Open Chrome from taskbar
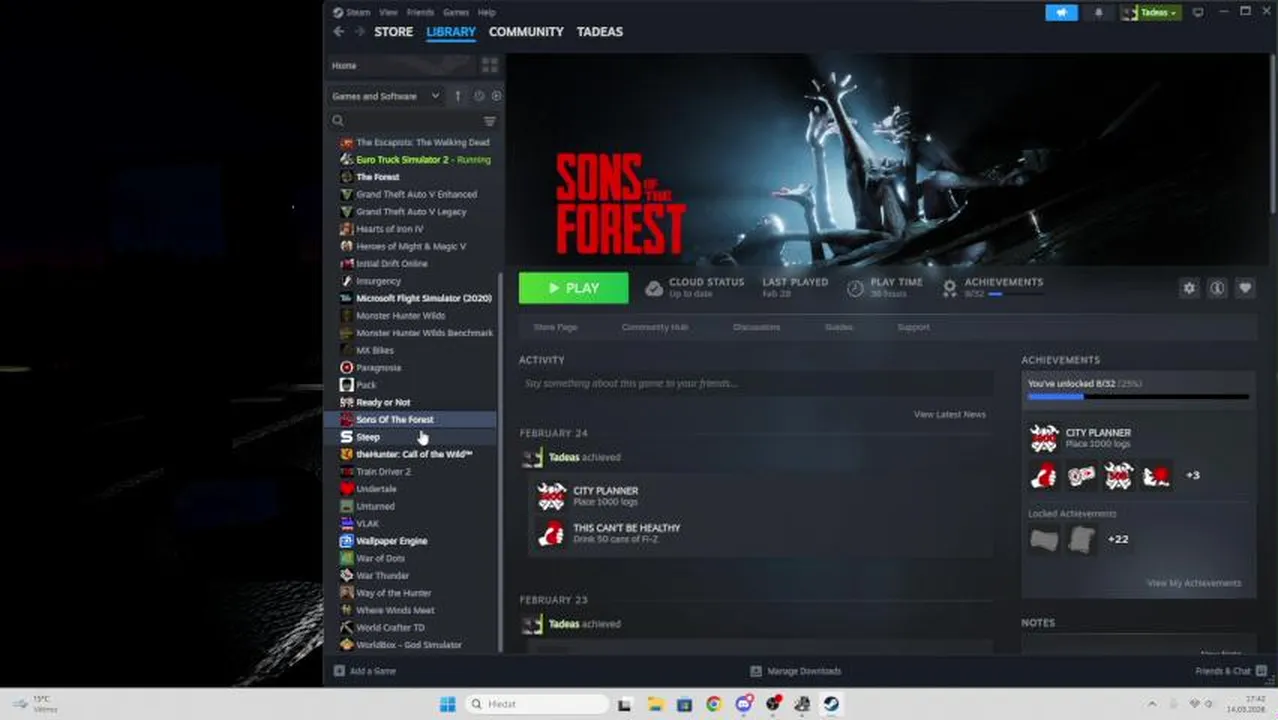 click(x=713, y=704)
